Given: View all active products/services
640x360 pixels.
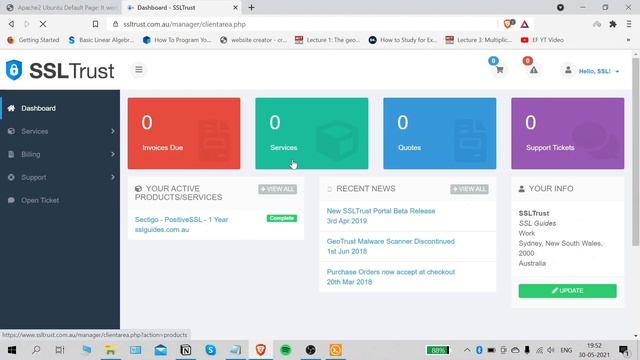Looking at the screenshot, I should [278, 189].
